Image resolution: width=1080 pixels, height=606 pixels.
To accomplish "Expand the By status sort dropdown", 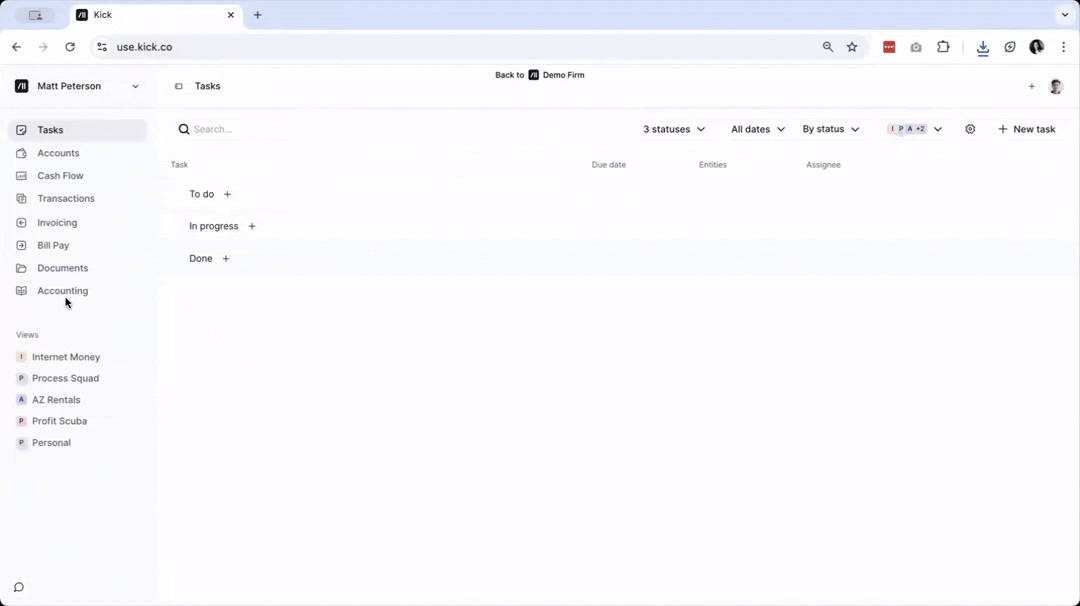I will pos(830,129).
